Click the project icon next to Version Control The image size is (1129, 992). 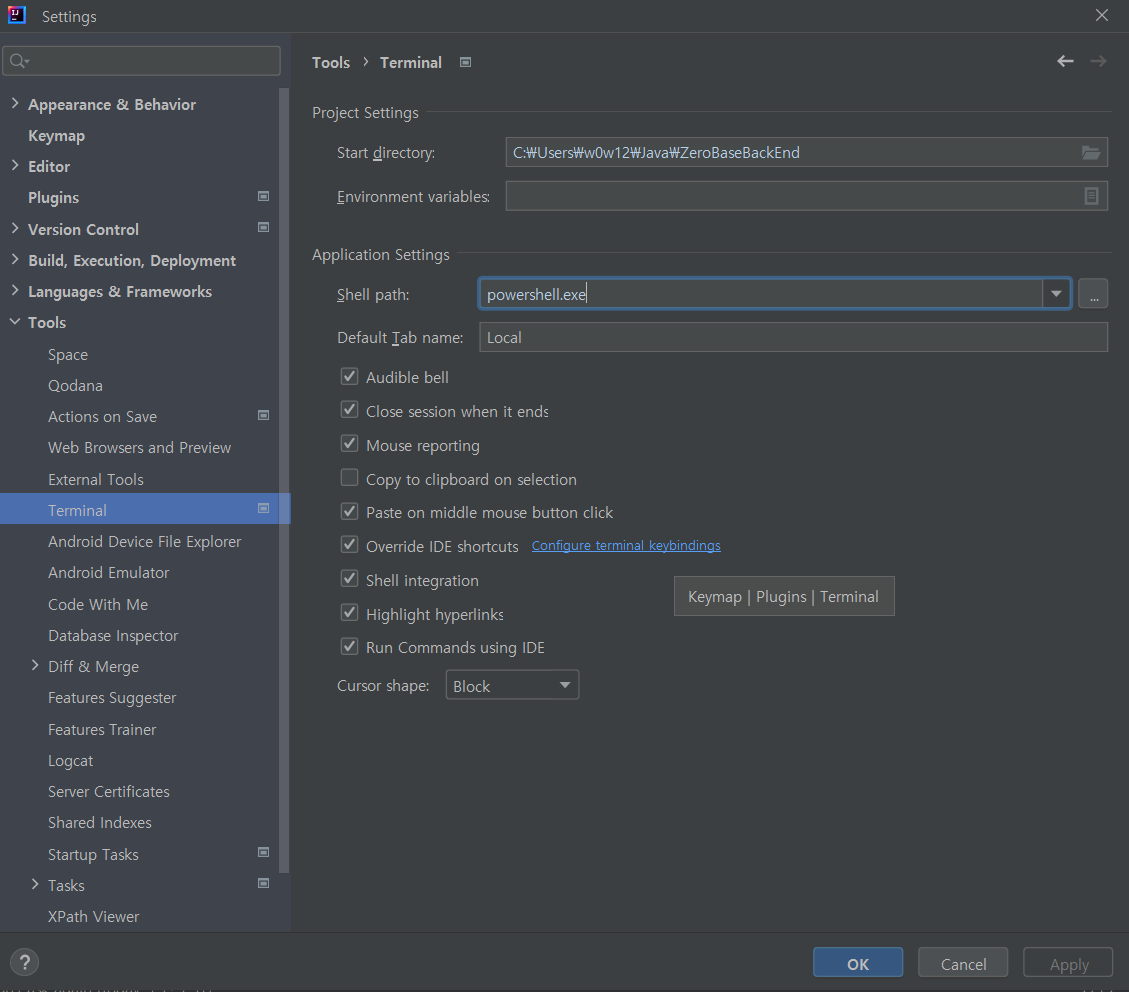pos(264,227)
